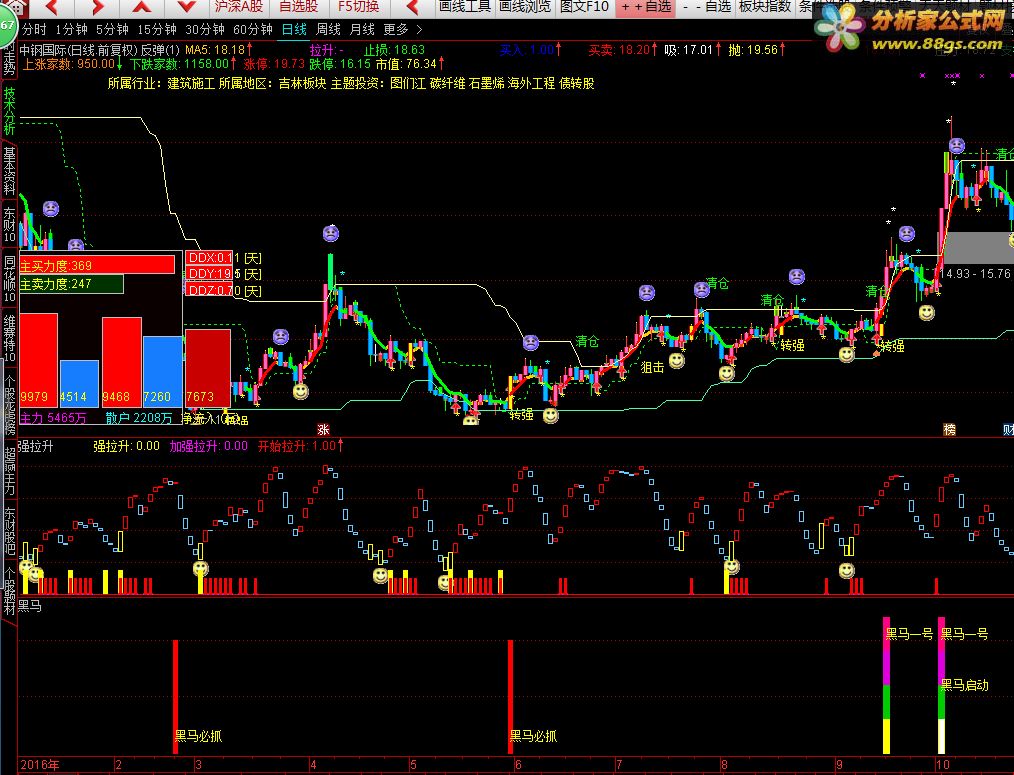Screen dimensions: 1014x775
Task: Select 东财股吧 sidebar tab
Action: click(9, 530)
